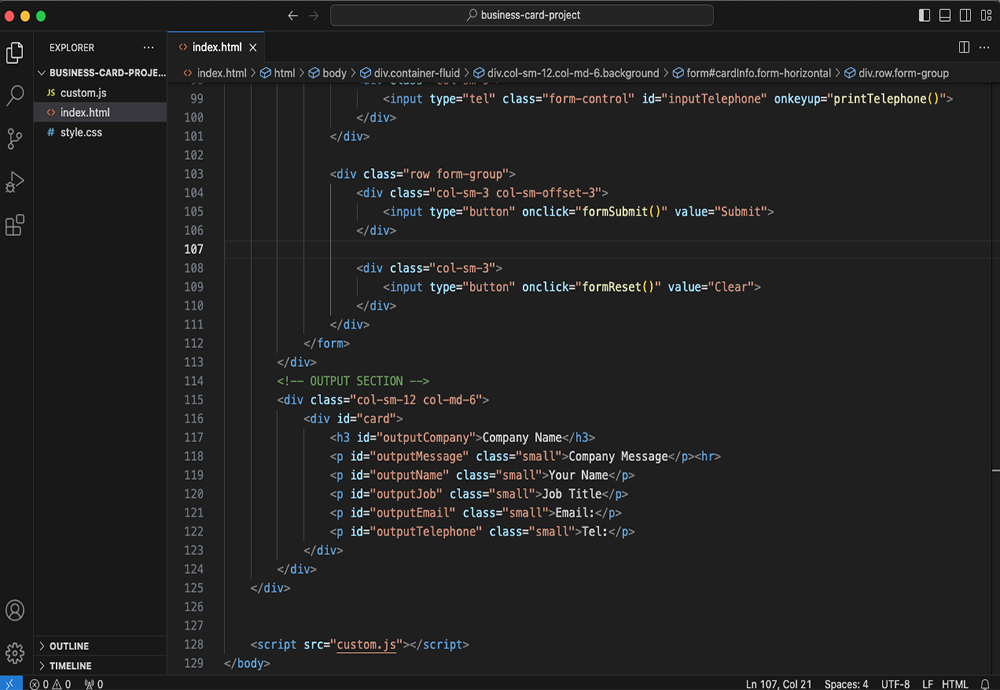
Task: Click the business-card-project command center search box
Action: click(x=522, y=15)
